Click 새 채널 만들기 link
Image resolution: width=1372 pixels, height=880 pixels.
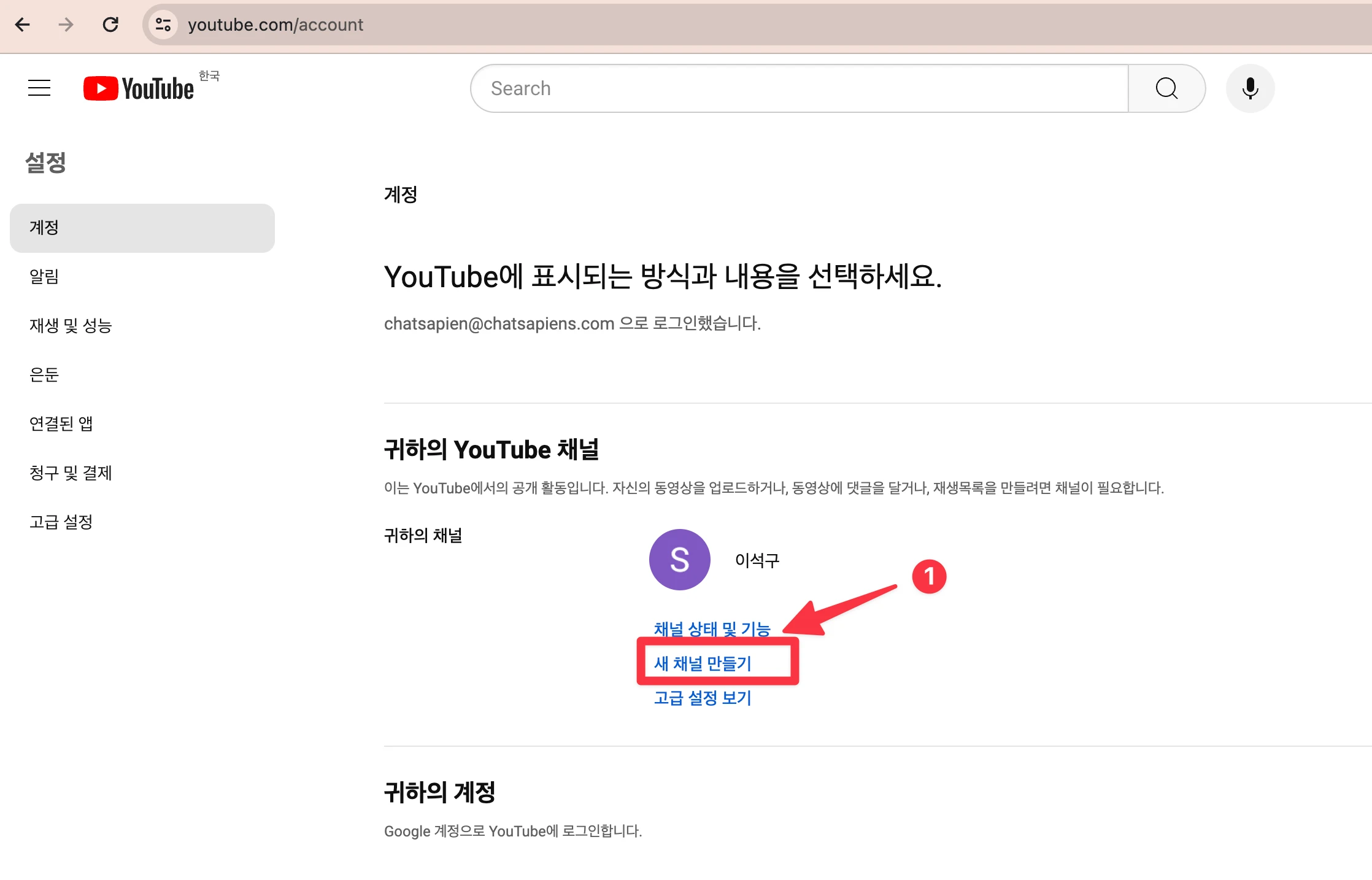pos(703,663)
